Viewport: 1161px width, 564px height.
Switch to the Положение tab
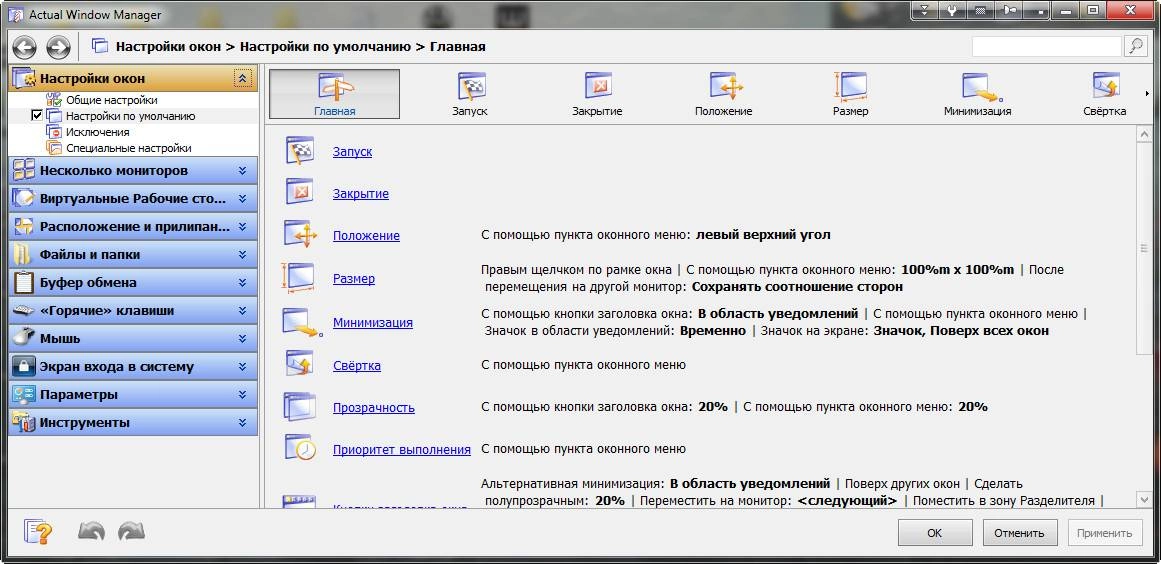(x=723, y=94)
